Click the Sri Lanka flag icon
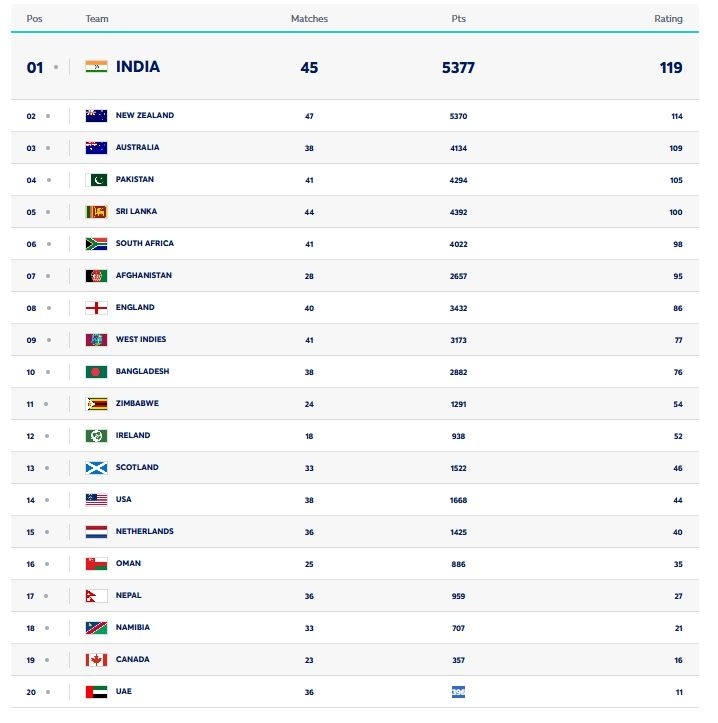Viewport: 718px width, 723px height. click(x=96, y=212)
